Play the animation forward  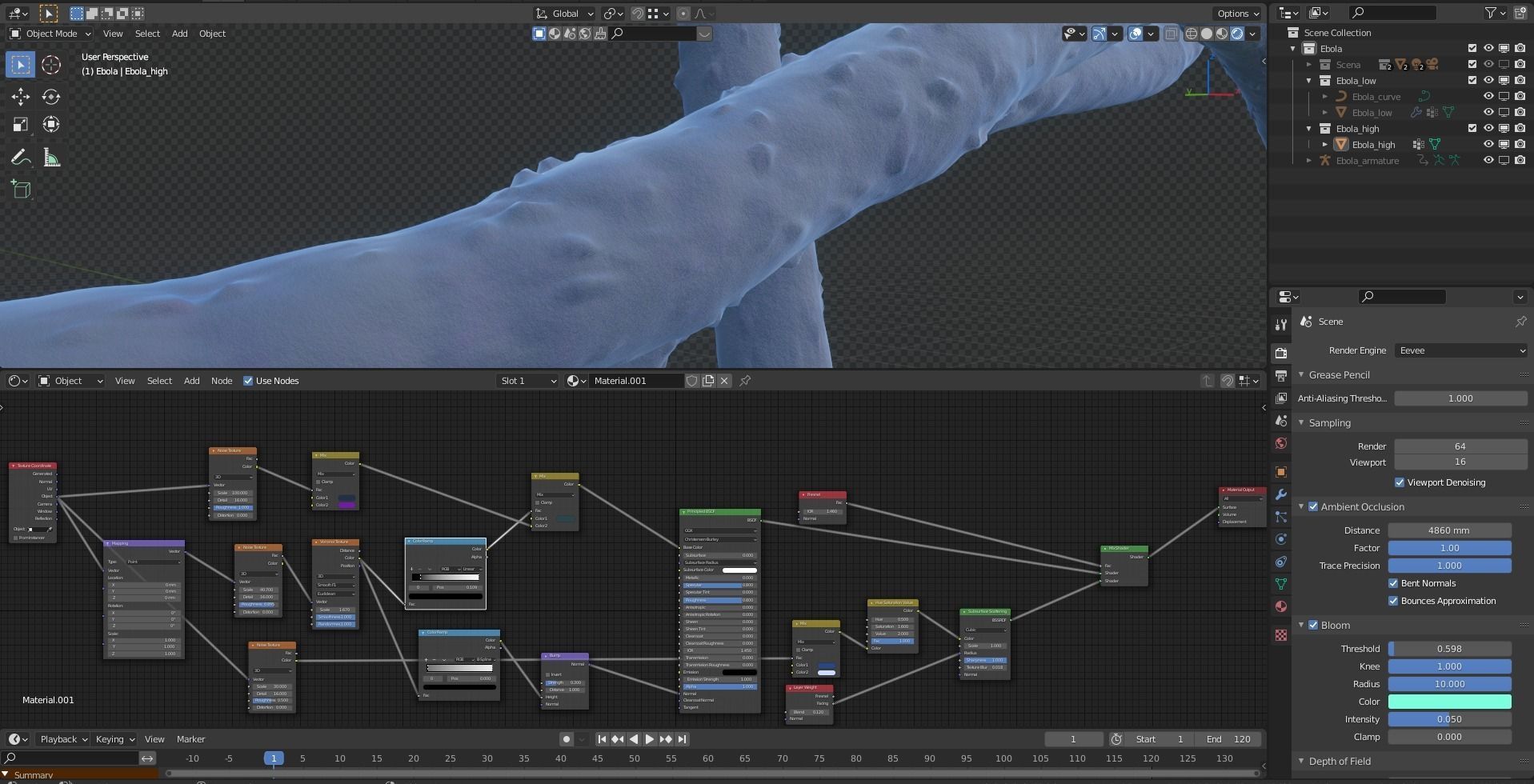click(649, 739)
